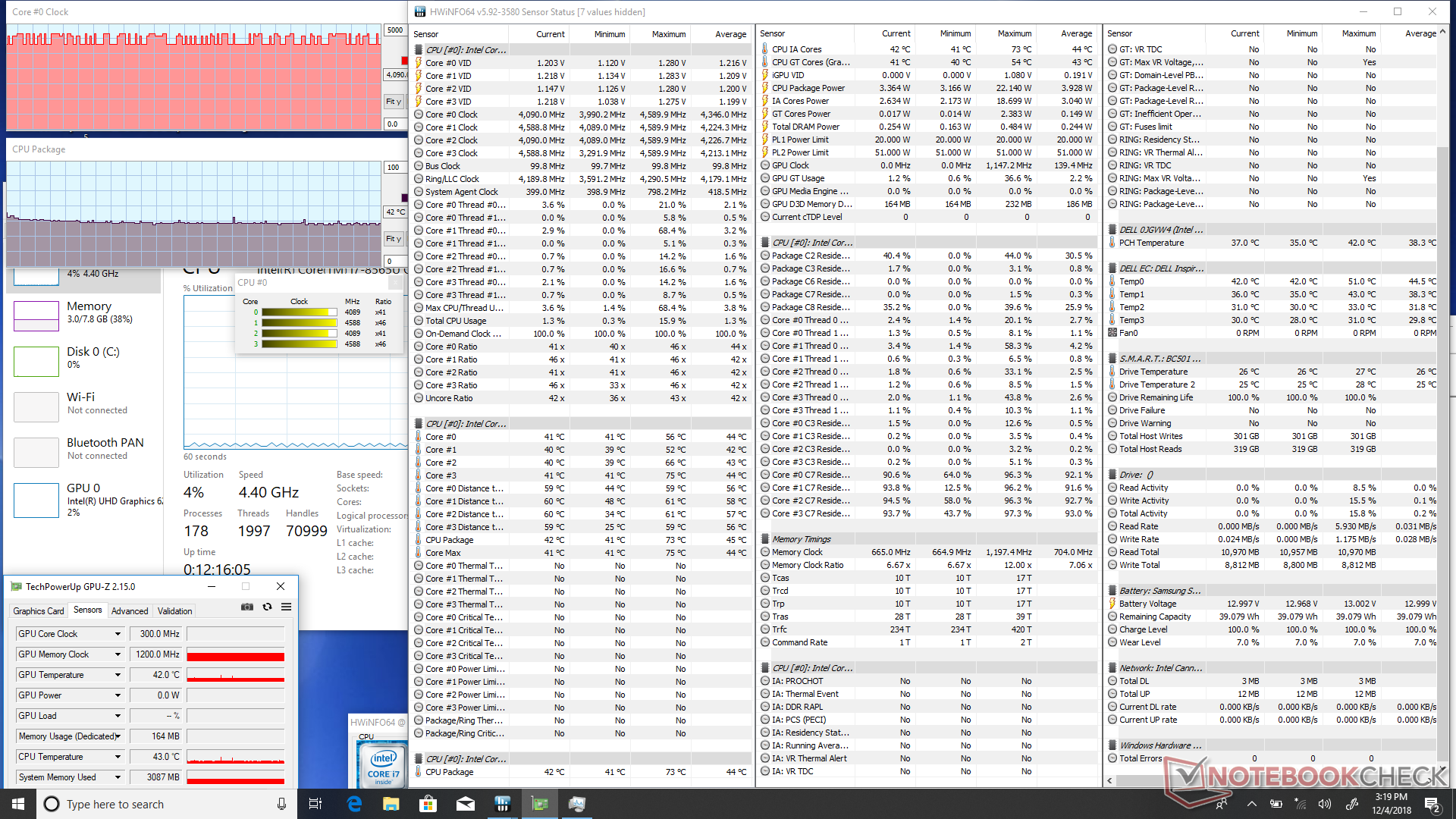
Task: Select the Battery Voltage sensor row
Action: click(1272, 604)
